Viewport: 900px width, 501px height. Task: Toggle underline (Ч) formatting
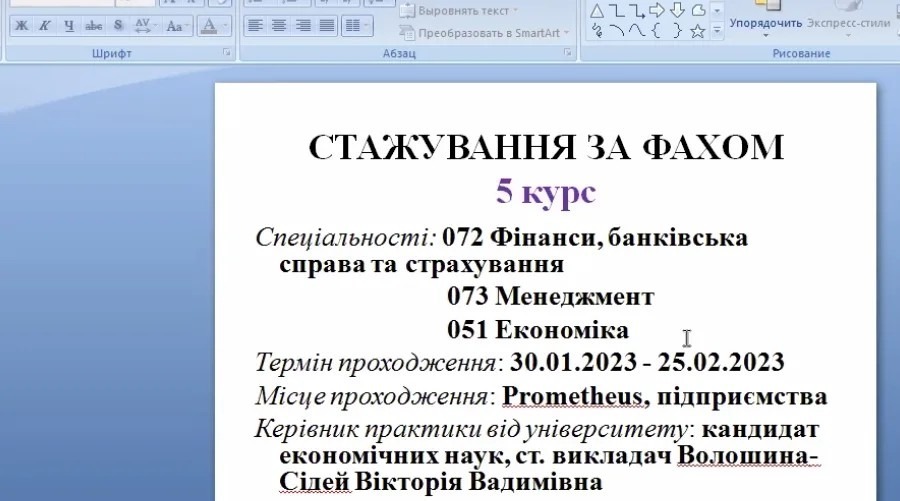(69, 26)
